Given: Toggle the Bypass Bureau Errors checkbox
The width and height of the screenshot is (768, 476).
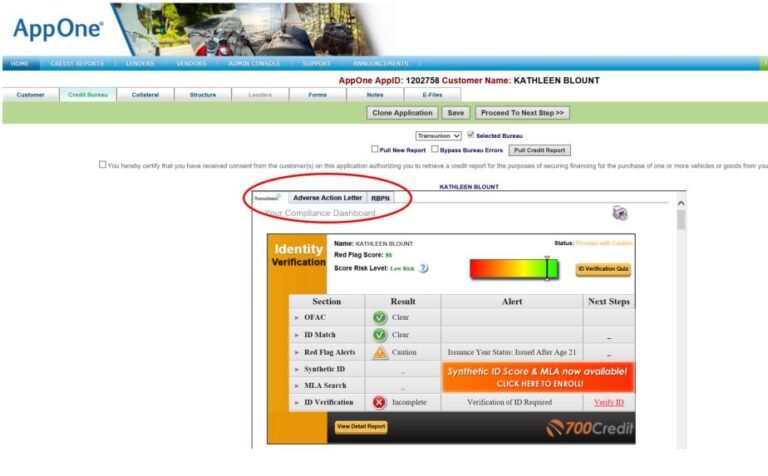Looking at the screenshot, I should click(x=435, y=149).
